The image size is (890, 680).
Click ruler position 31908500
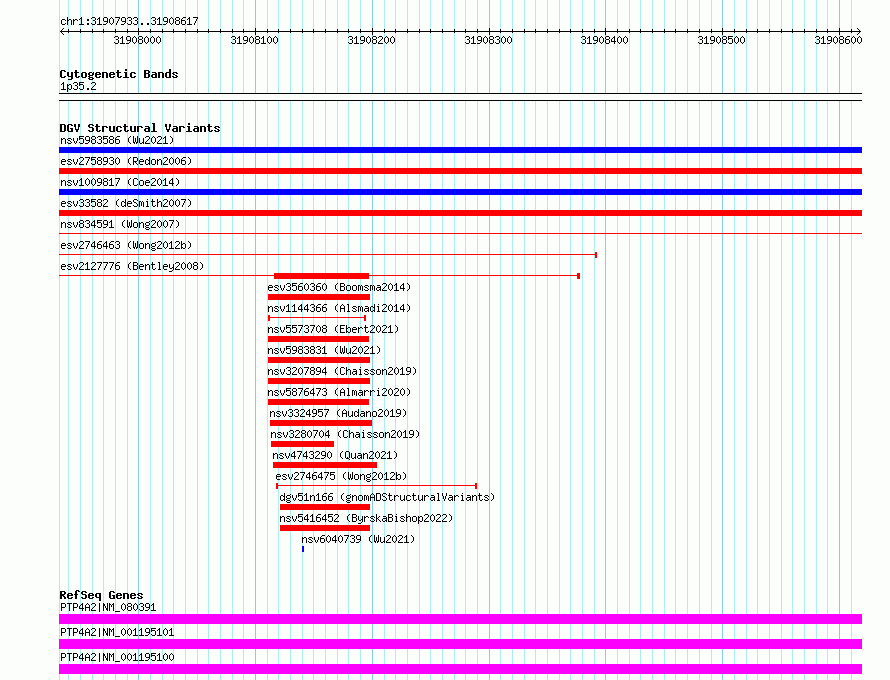pos(721,40)
